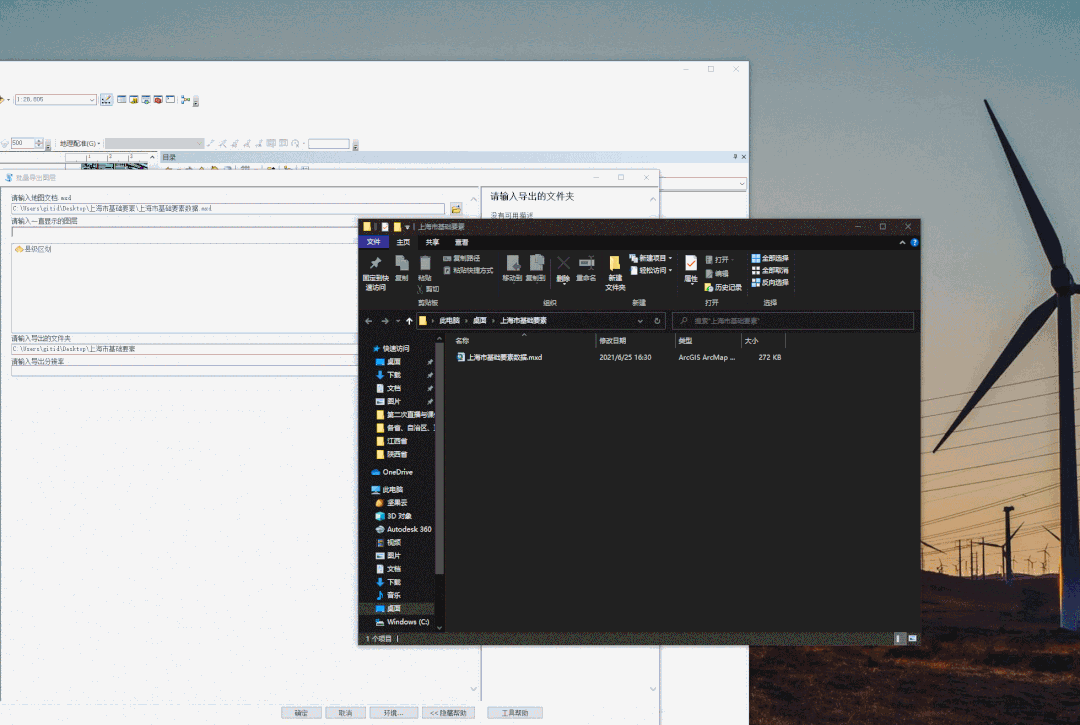
Task: Click the 取消 button in dialog
Action: tap(345, 713)
